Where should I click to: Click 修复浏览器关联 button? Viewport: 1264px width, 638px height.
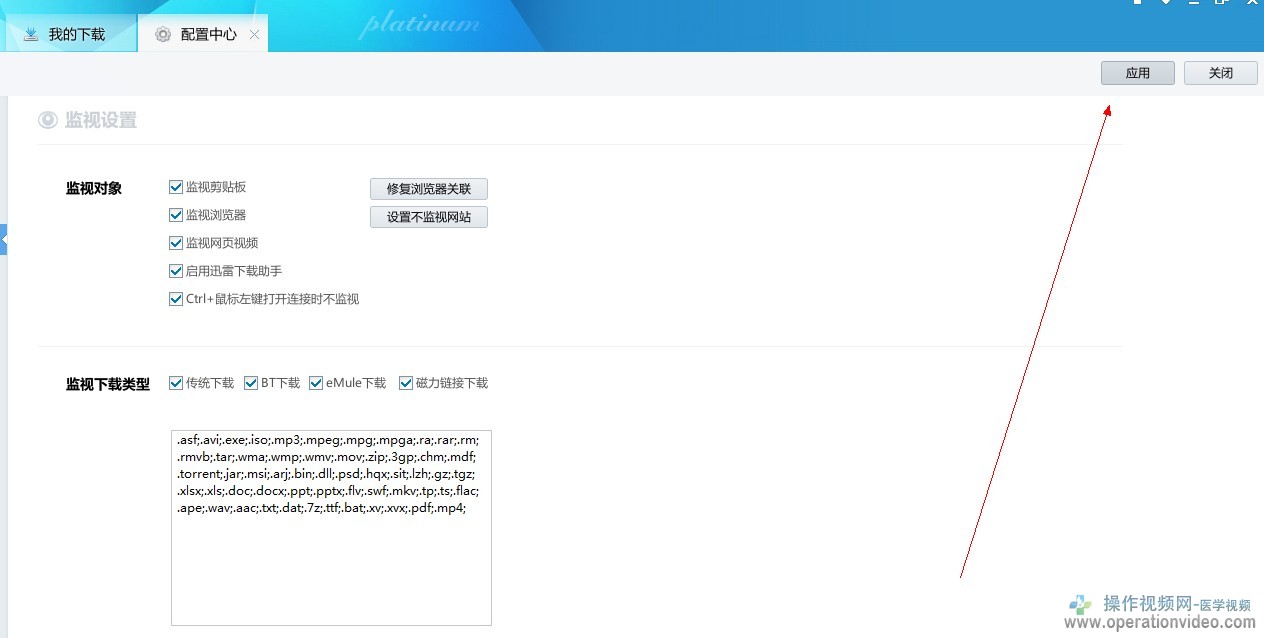tap(428, 189)
